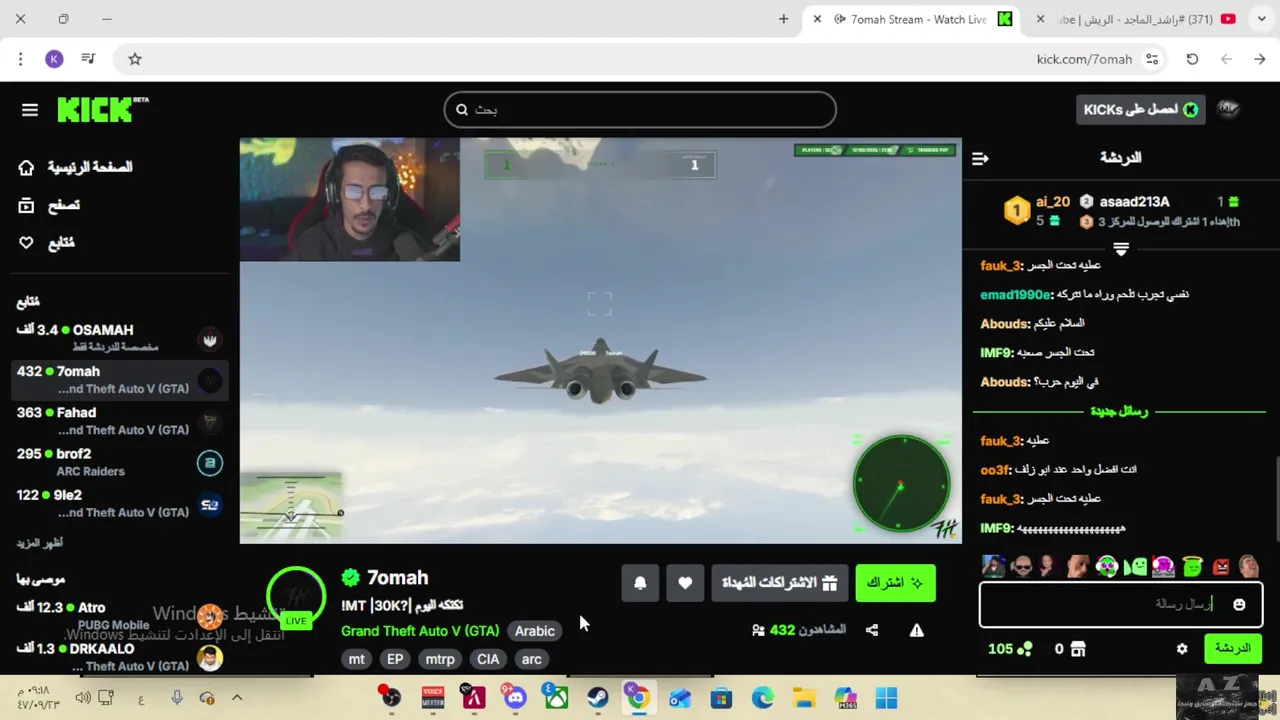This screenshot has height=720, width=1280.
Task: Open site permissions icon in address bar
Action: point(1152,59)
